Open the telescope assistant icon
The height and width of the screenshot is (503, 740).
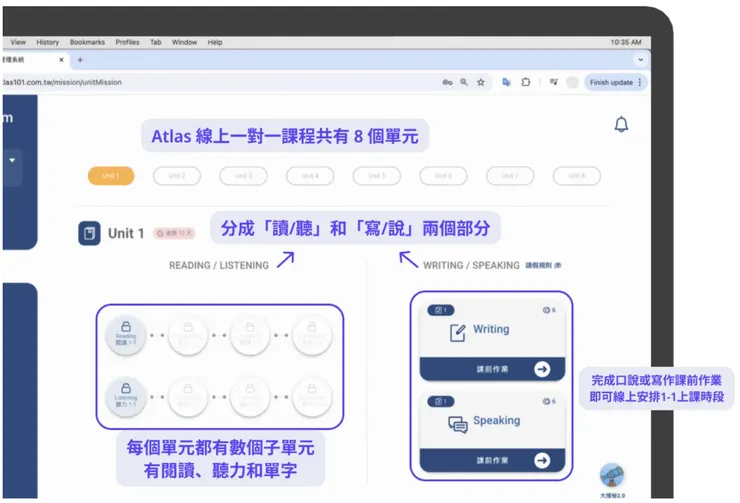[612, 476]
